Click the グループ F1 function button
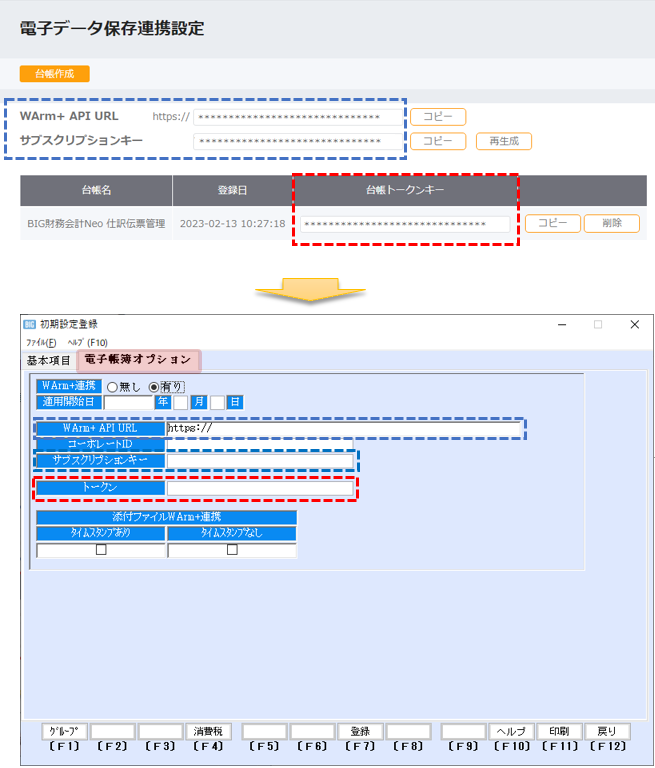 tap(64, 731)
